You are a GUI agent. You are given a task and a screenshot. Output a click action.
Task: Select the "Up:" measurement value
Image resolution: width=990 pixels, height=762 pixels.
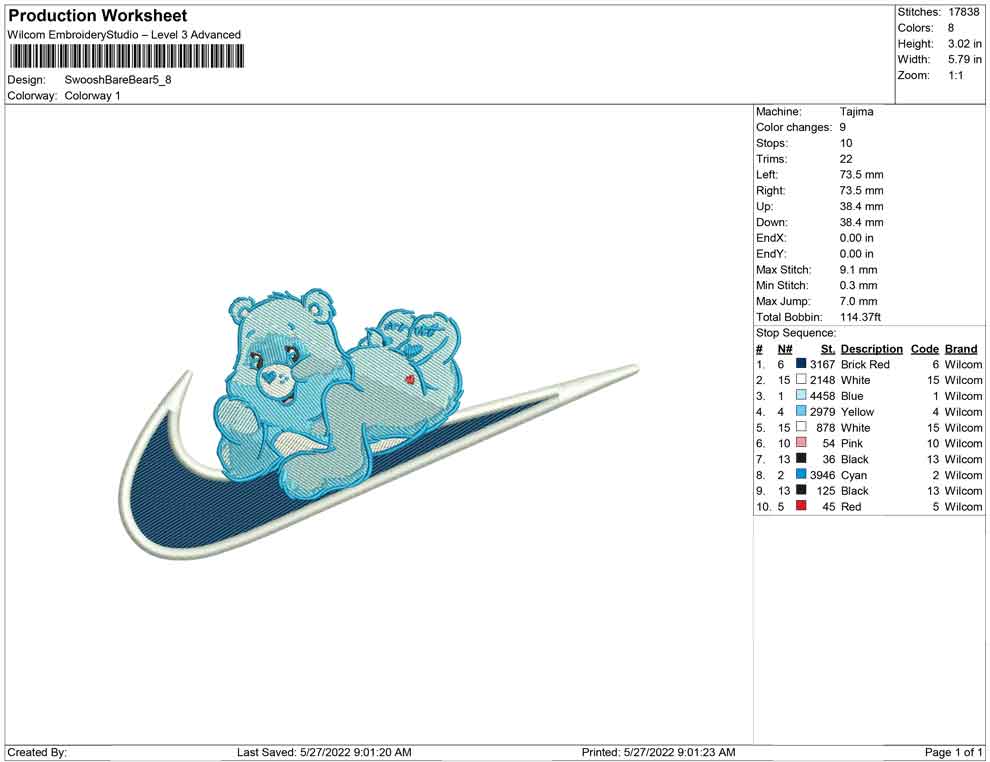tap(862, 206)
